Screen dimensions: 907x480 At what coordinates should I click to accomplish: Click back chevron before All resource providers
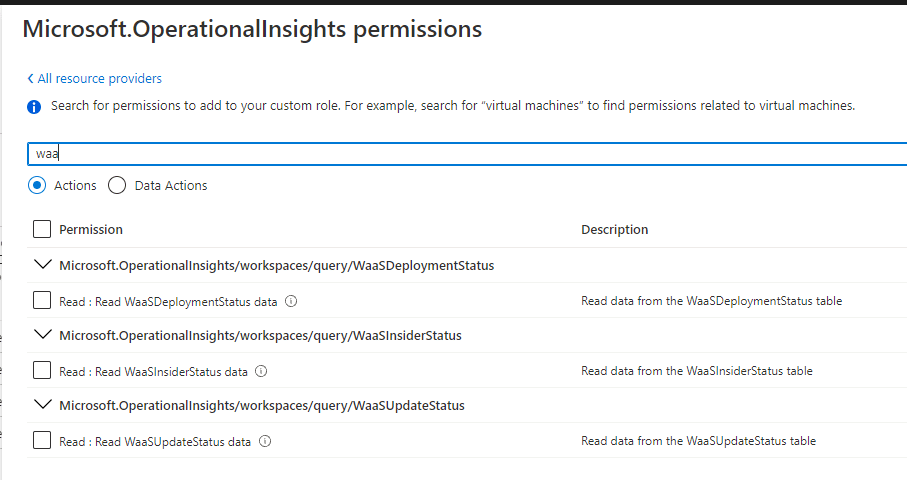point(31,79)
